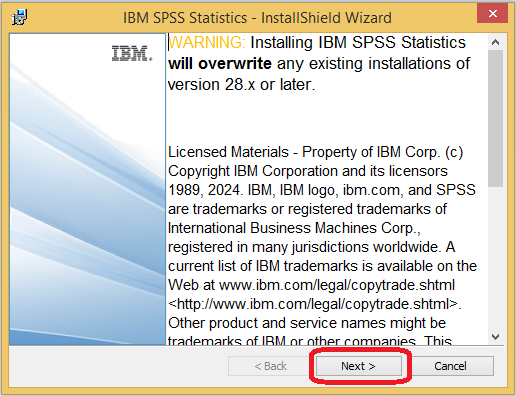Click the <http://www.ibm.com/legal/copytrade.shtml> line
Screen dimensions: 516x396
[314, 304]
